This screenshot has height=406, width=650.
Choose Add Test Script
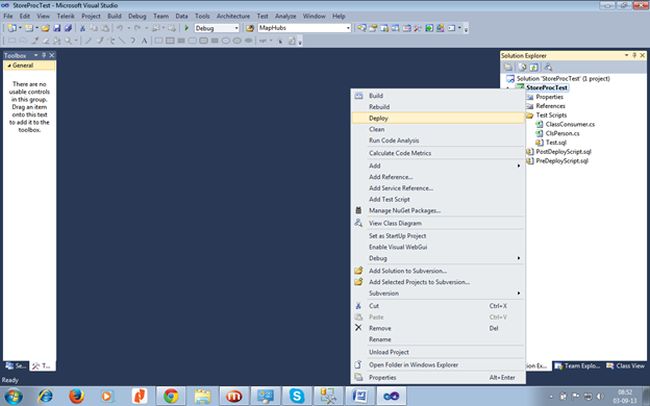[x=438, y=199]
